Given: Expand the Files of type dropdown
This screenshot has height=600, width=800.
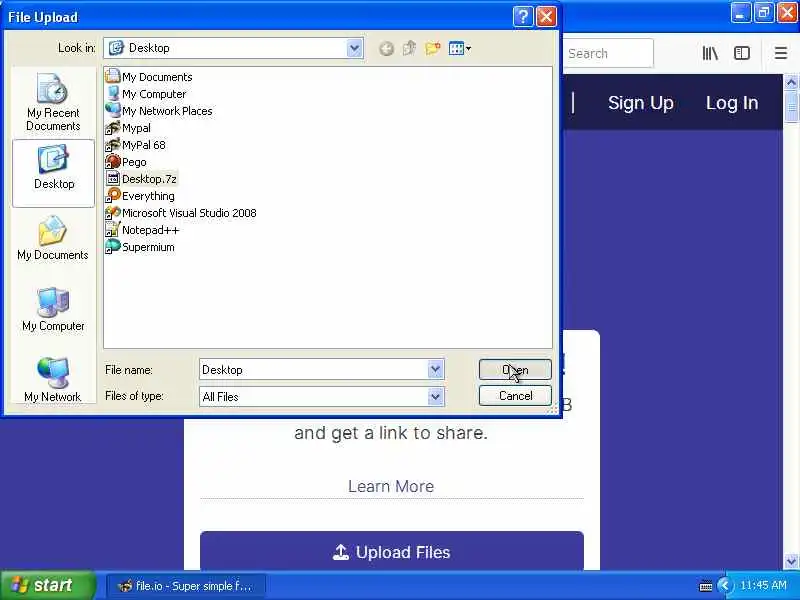Looking at the screenshot, I should tap(435, 396).
